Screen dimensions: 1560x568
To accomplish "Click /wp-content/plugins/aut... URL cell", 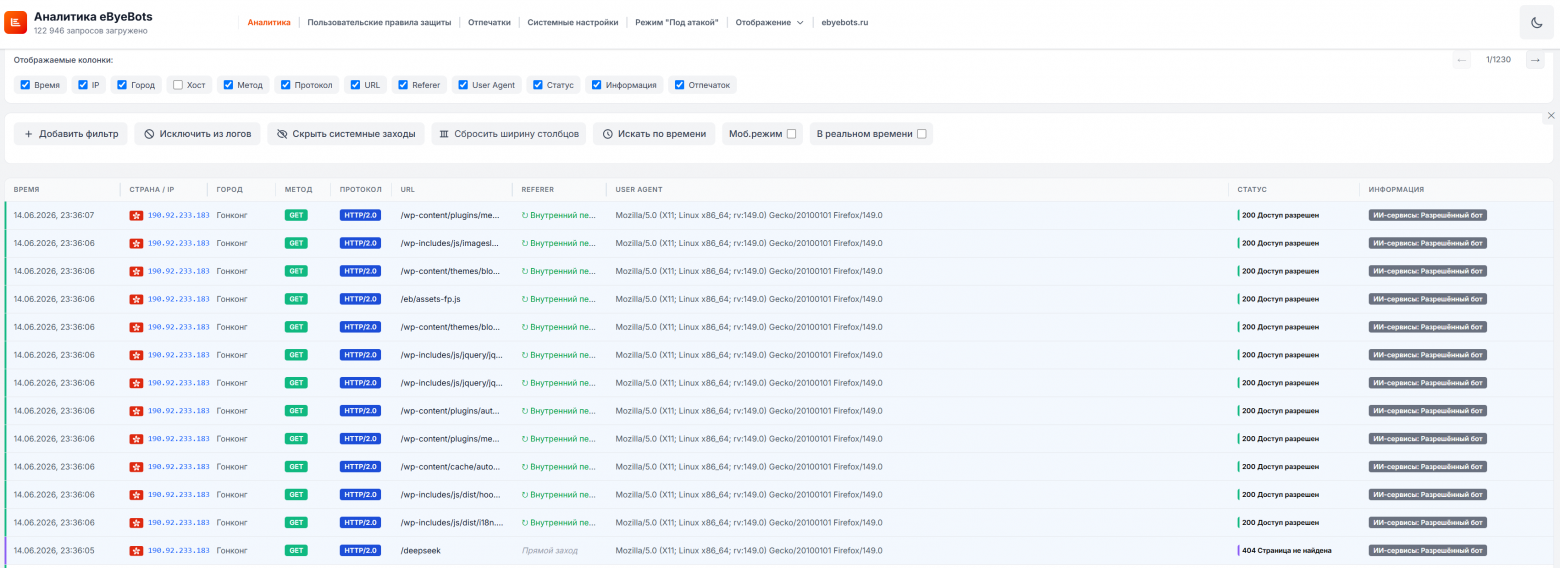I will pyautogui.click(x=450, y=411).
